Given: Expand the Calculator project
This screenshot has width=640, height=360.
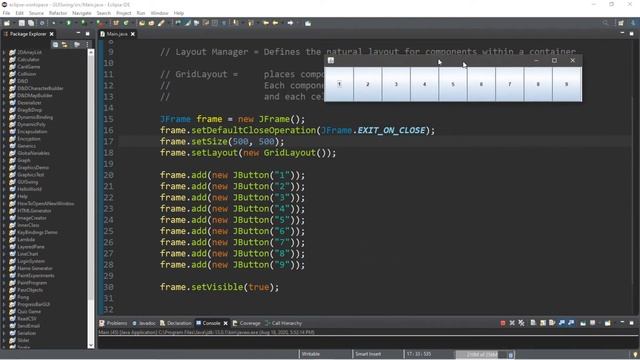Looking at the screenshot, I should (4, 60).
